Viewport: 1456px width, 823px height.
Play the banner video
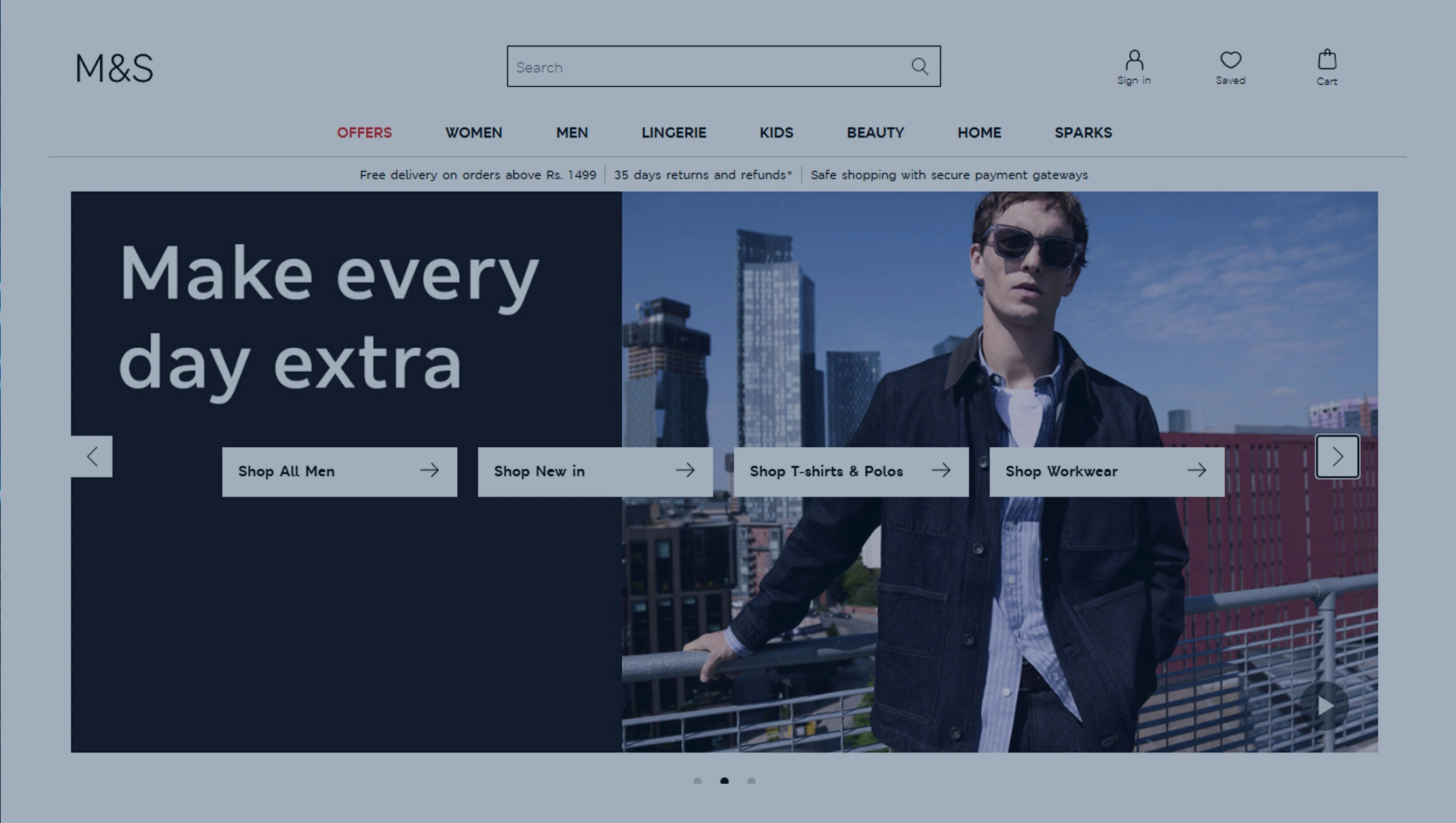[x=1324, y=705]
